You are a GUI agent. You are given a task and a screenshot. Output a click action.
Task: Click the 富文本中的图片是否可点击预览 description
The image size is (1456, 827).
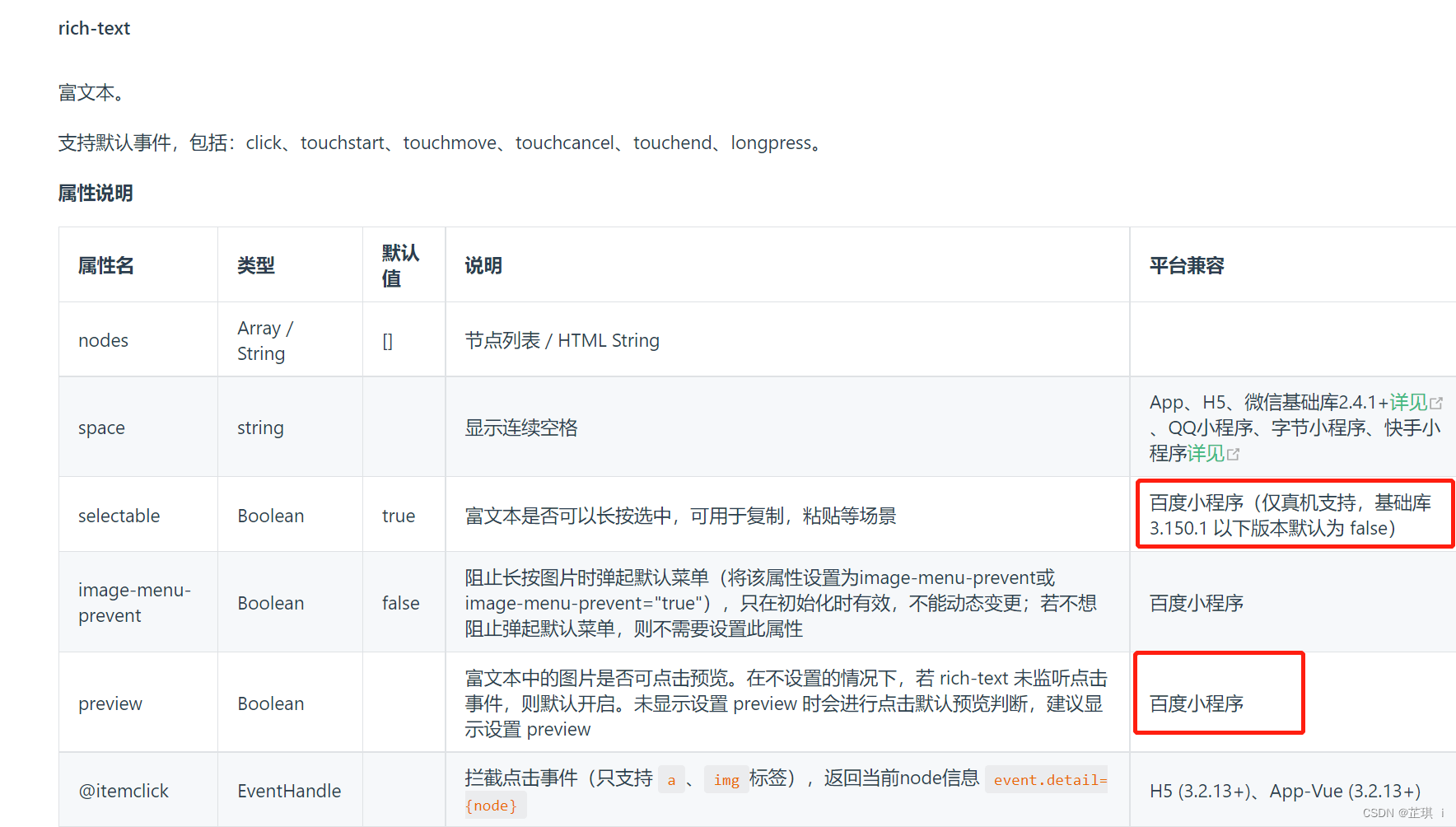pyautogui.click(x=786, y=703)
